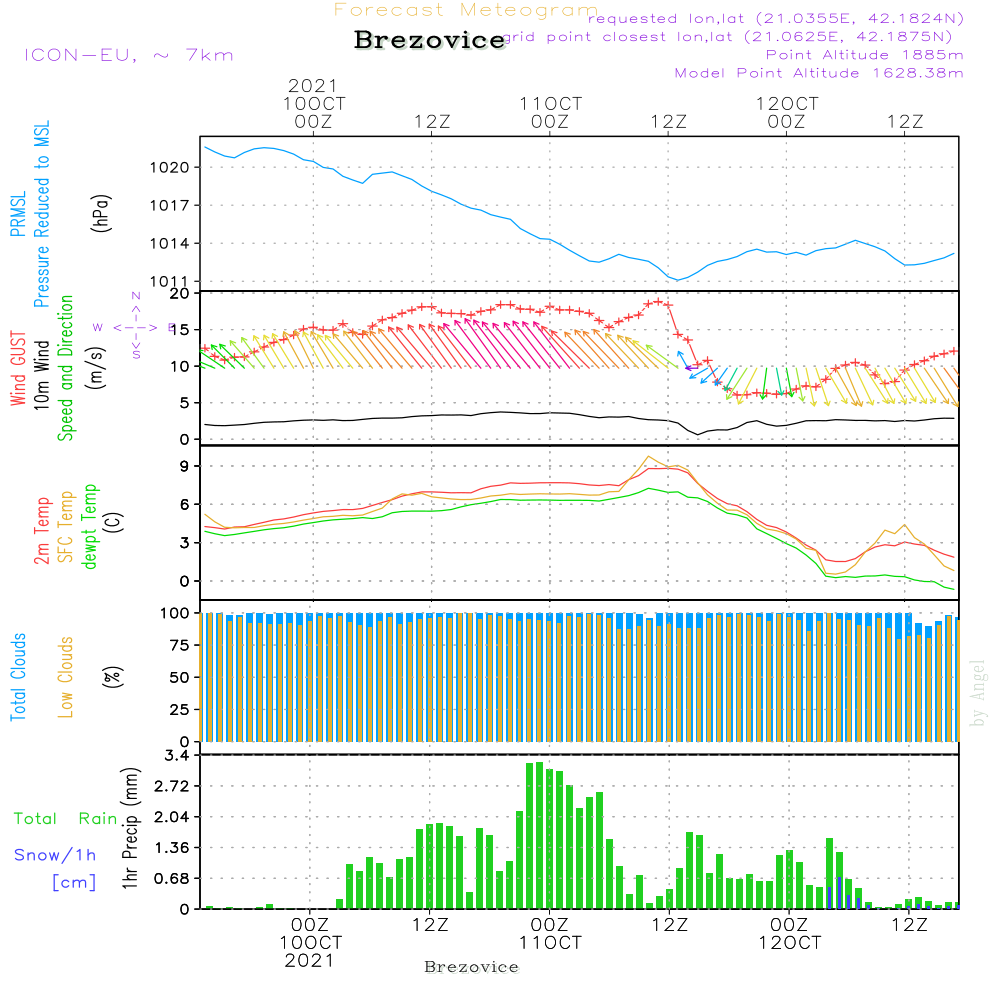Click the Snow/1h blue legend label
The image size is (1000, 1000).
tap(55, 855)
